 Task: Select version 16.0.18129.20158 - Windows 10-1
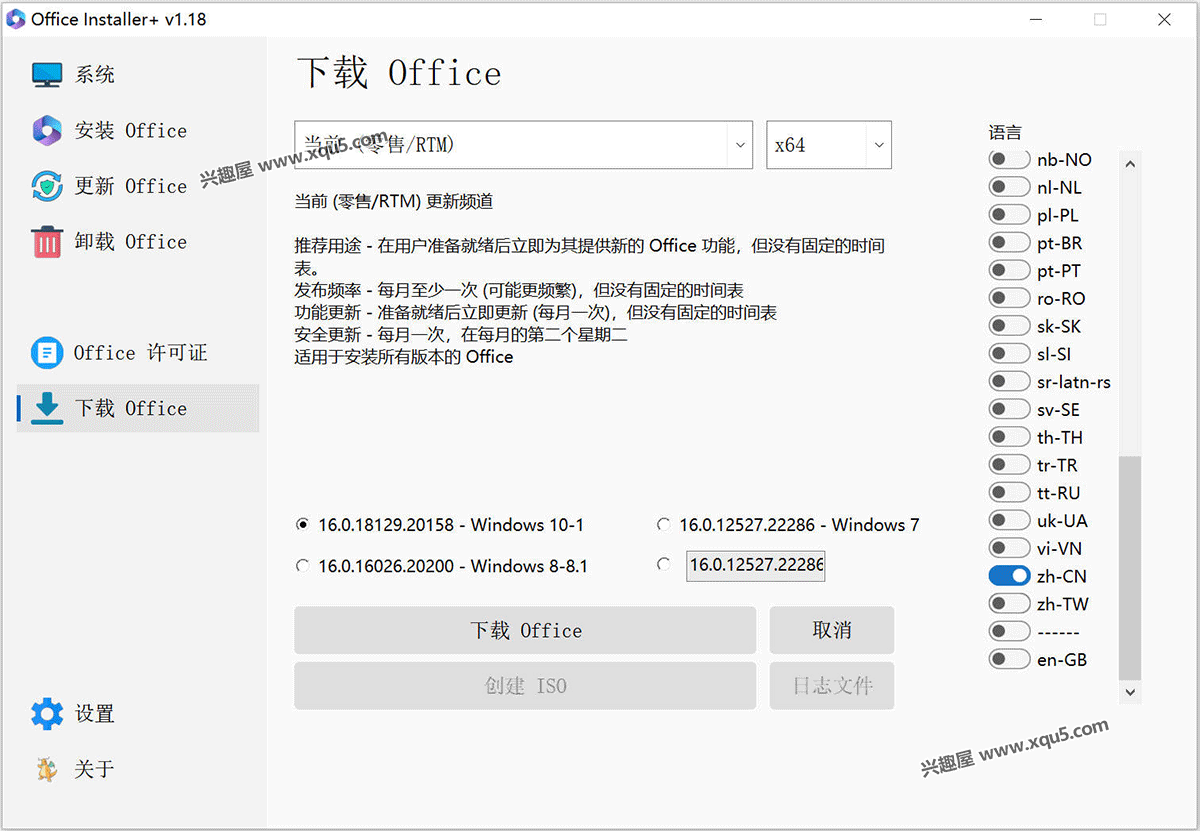(x=303, y=524)
